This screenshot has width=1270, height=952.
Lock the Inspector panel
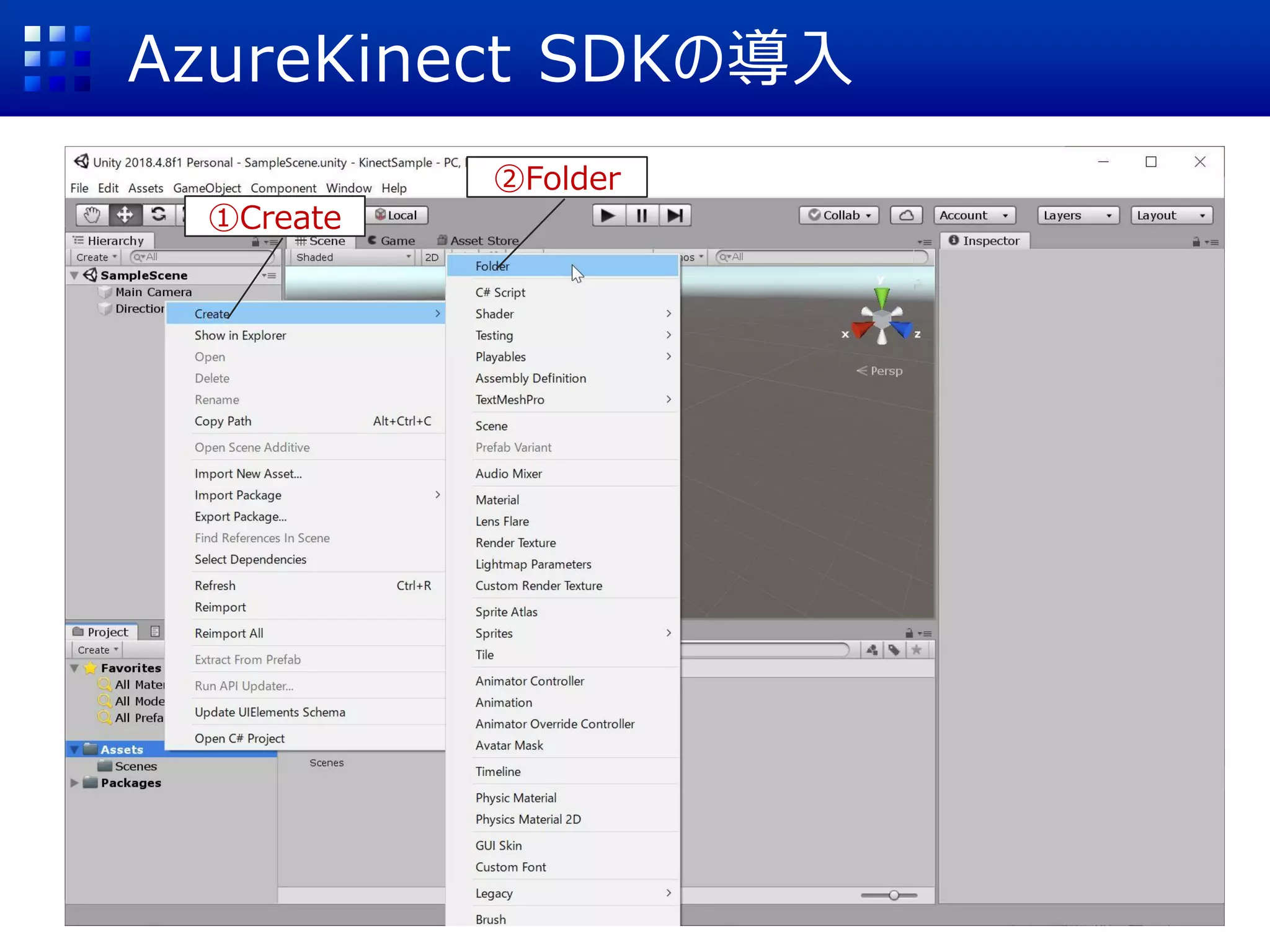coord(1196,242)
